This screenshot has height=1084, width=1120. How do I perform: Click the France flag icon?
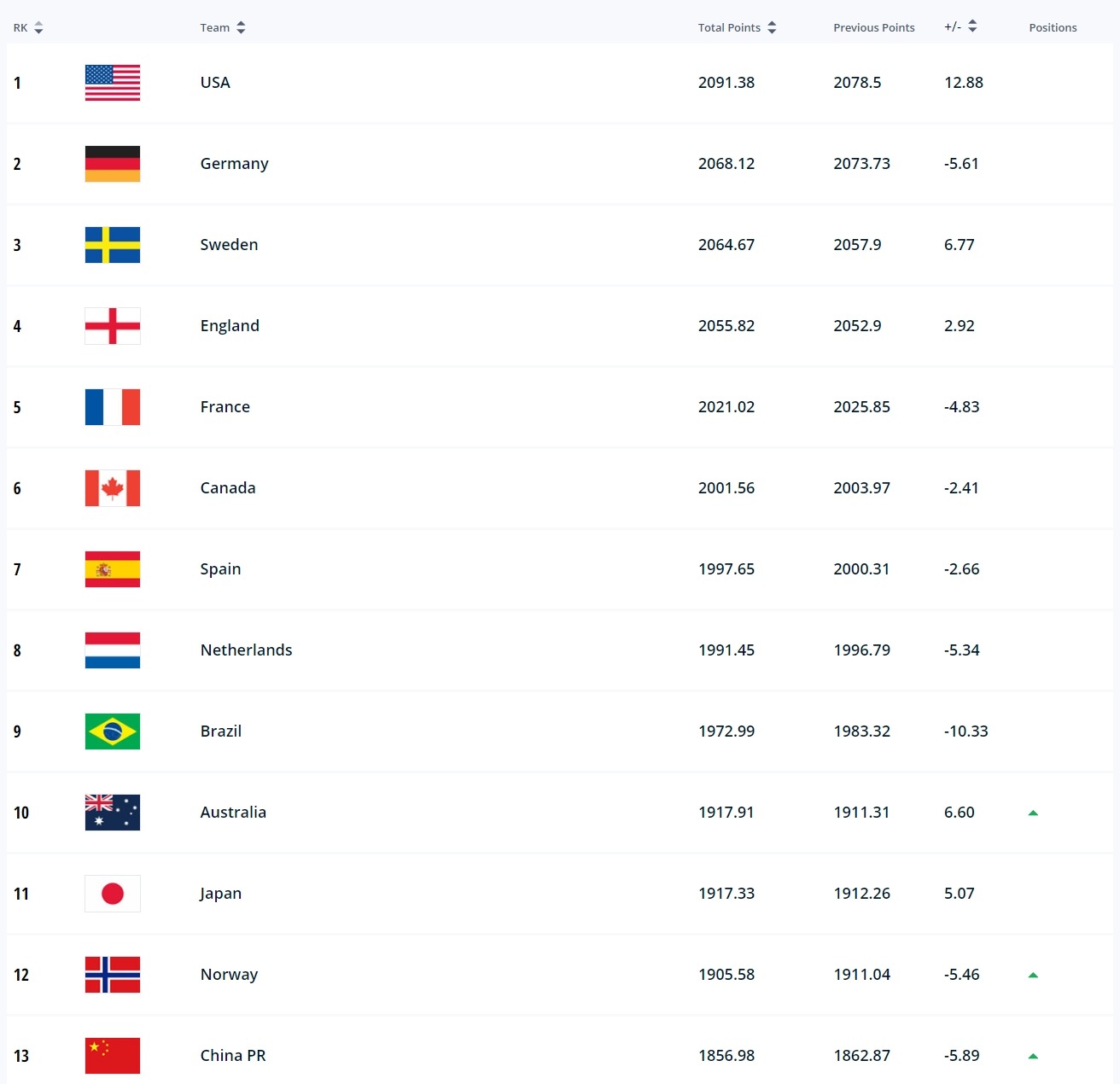tap(112, 407)
